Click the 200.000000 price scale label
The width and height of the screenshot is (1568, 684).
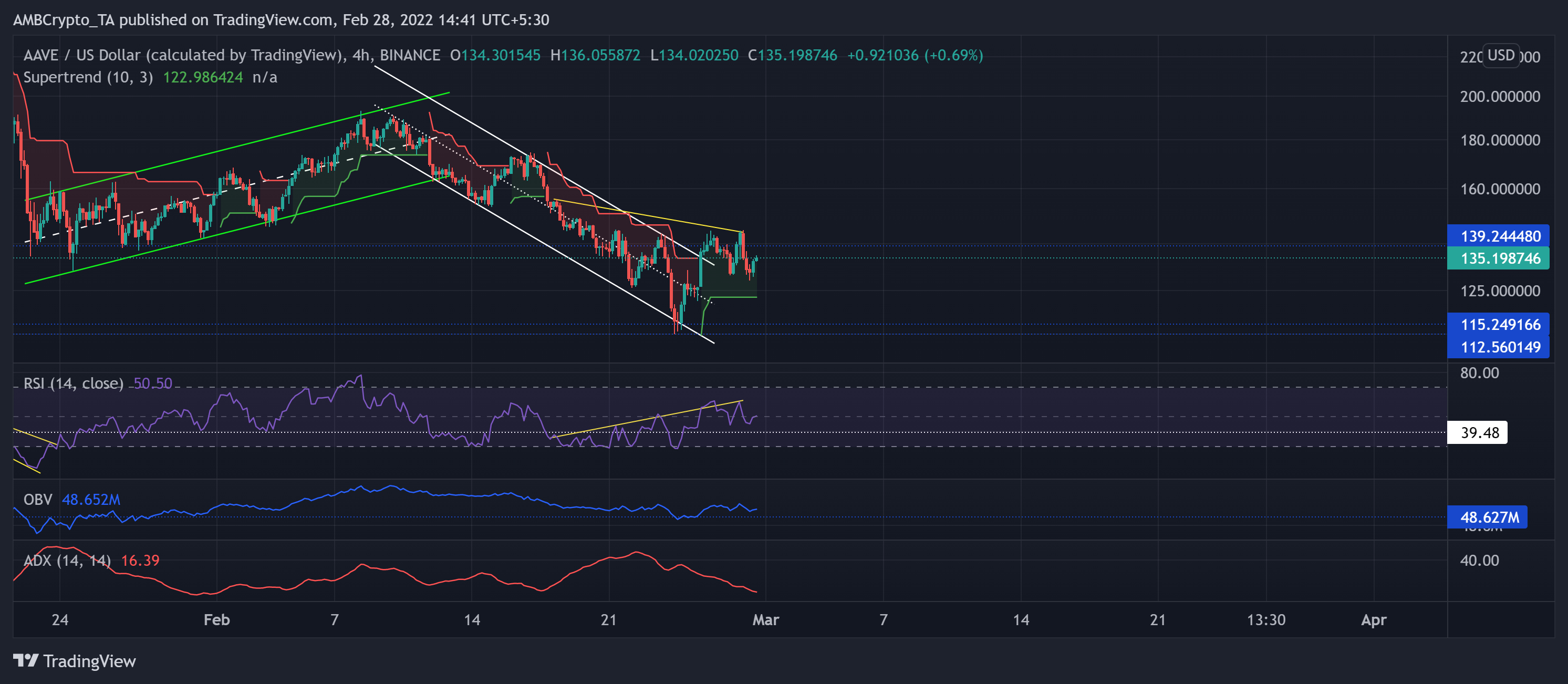tap(1500, 96)
